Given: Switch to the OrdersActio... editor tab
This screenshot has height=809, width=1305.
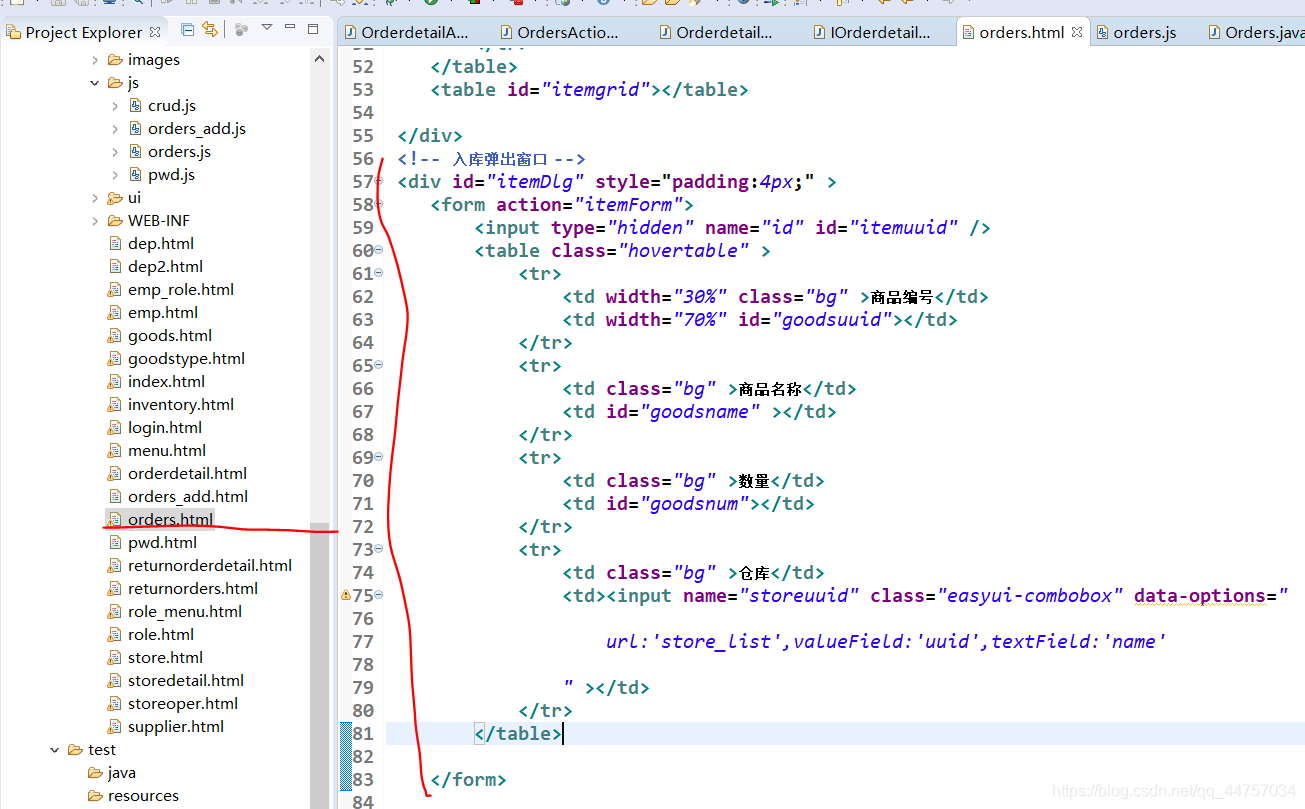Looking at the screenshot, I should 562,32.
